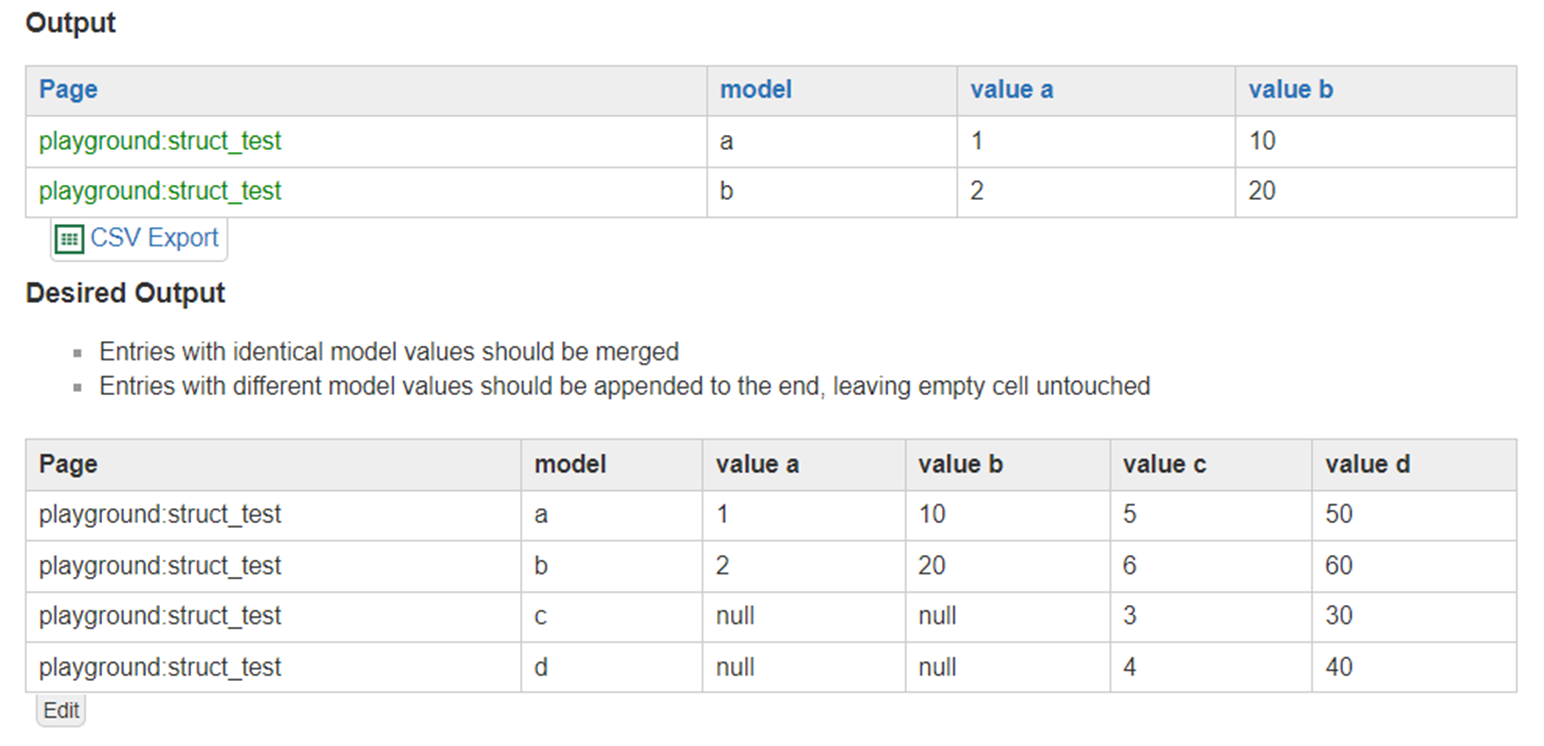The image size is (1544, 746).
Task: Click the Output heading
Action: click(71, 23)
